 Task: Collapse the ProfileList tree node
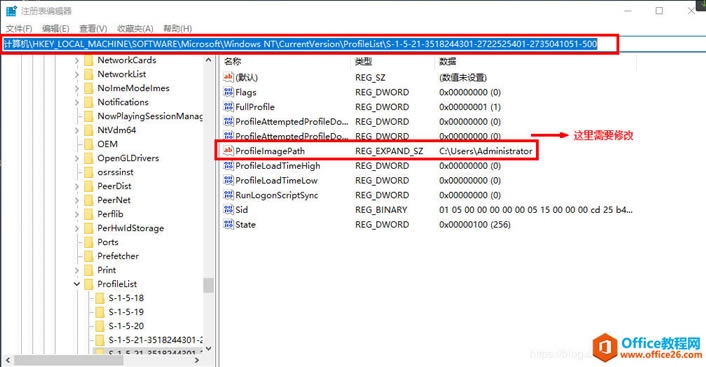tap(77, 284)
